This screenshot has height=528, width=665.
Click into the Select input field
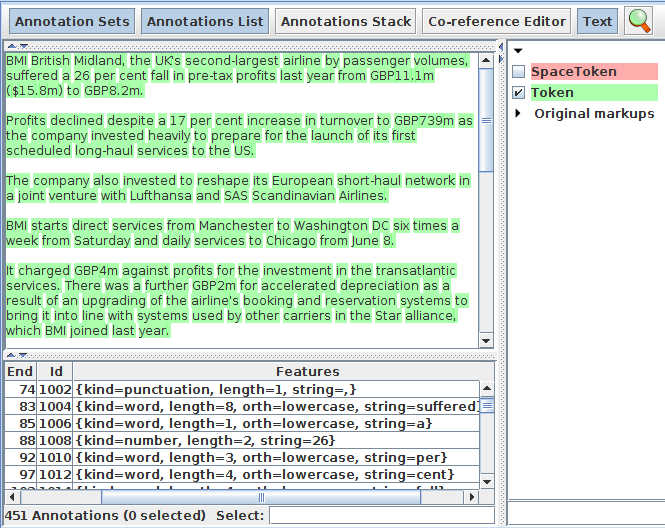pyautogui.click(x=380, y=515)
